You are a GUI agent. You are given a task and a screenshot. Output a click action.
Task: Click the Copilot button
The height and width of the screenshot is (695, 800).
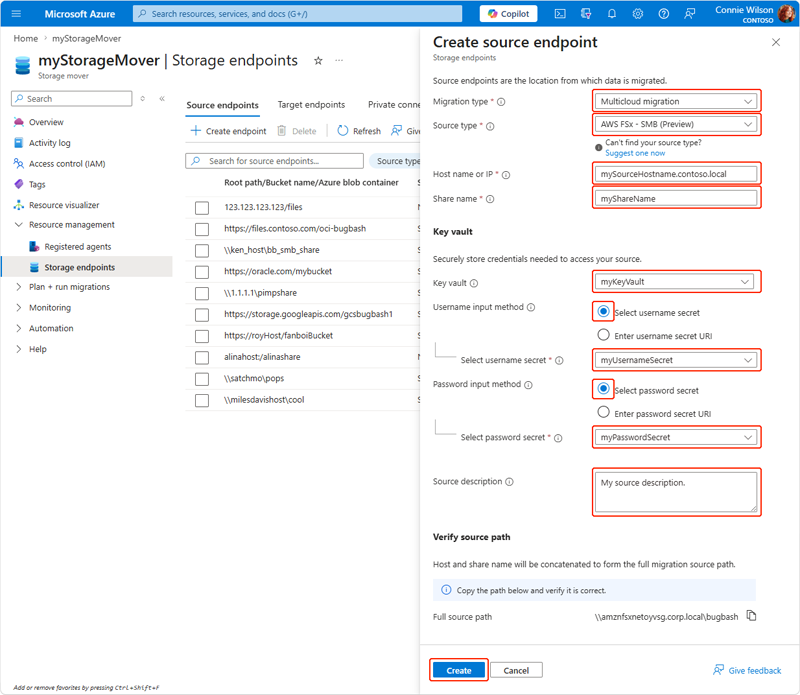click(x=509, y=14)
